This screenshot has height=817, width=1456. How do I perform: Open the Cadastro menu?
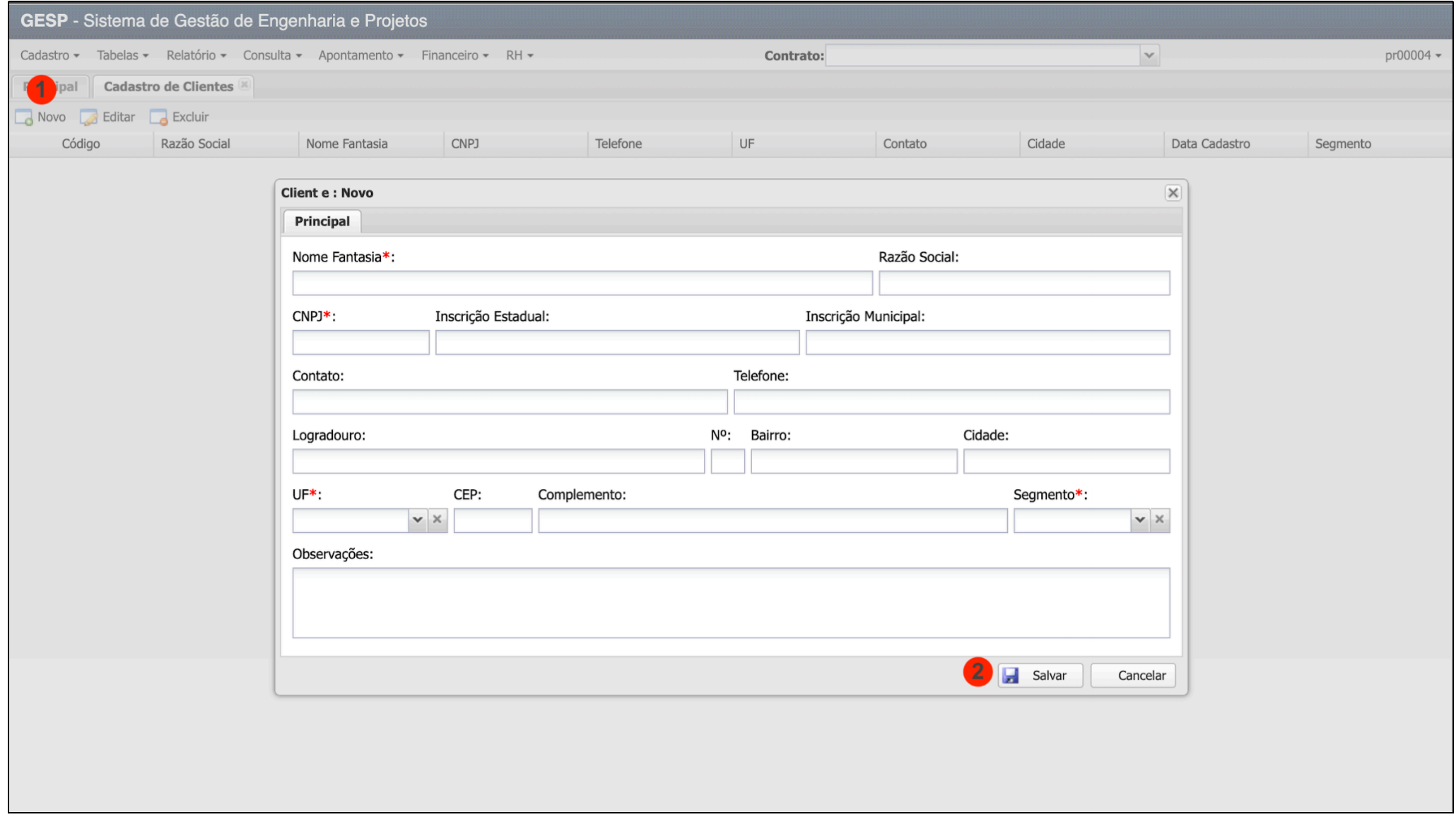pyautogui.click(x=49, y=55)
